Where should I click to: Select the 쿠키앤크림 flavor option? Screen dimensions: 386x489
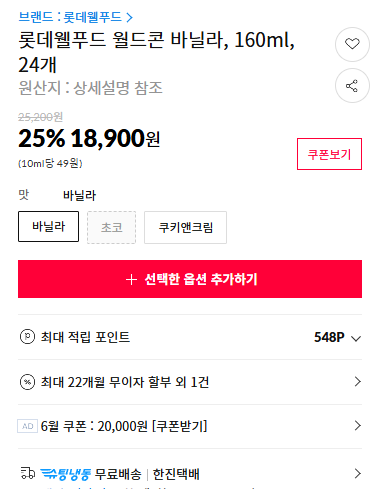point(185,227)
